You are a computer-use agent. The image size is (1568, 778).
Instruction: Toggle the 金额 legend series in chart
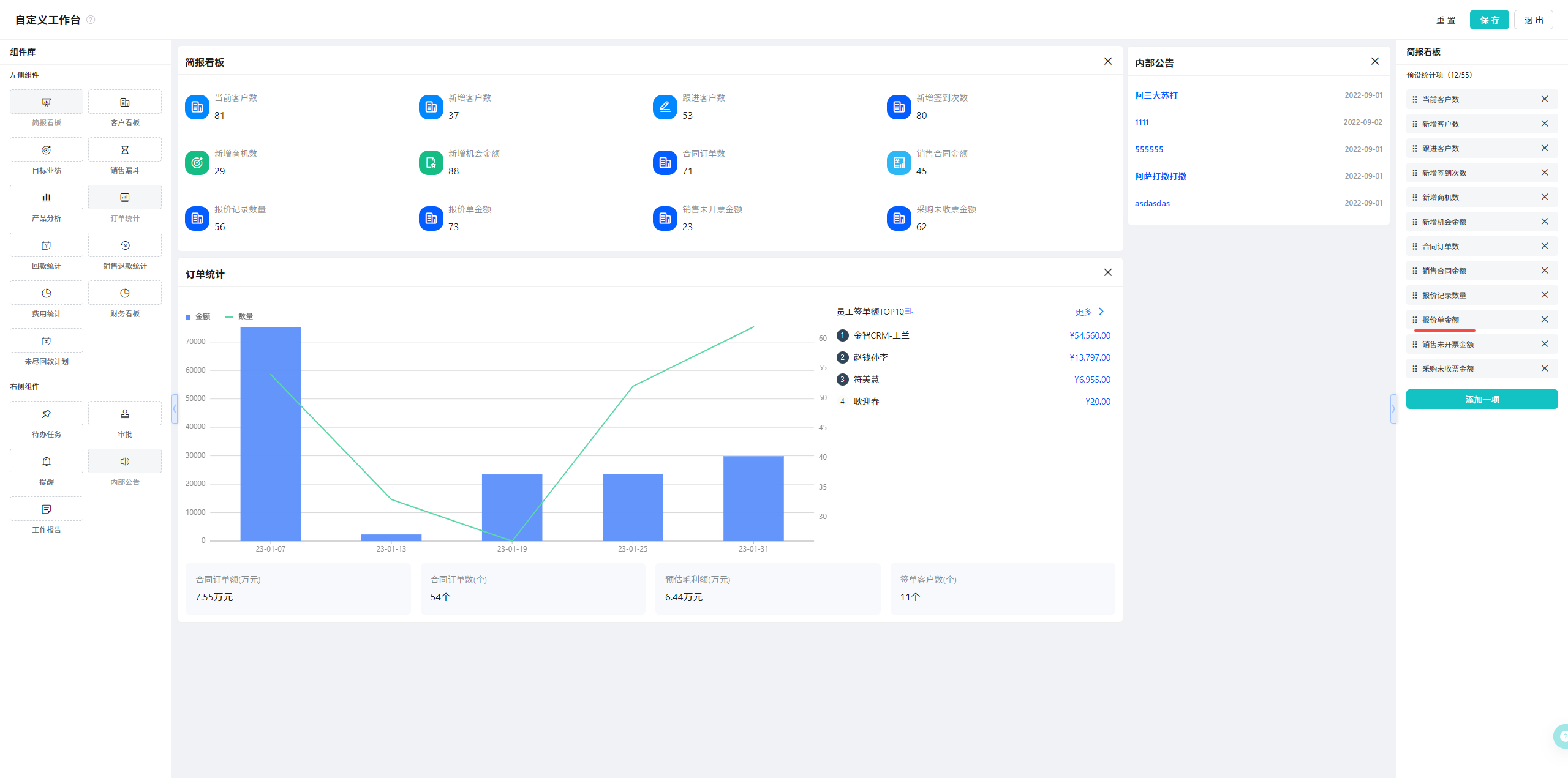[x=198, y=316]
